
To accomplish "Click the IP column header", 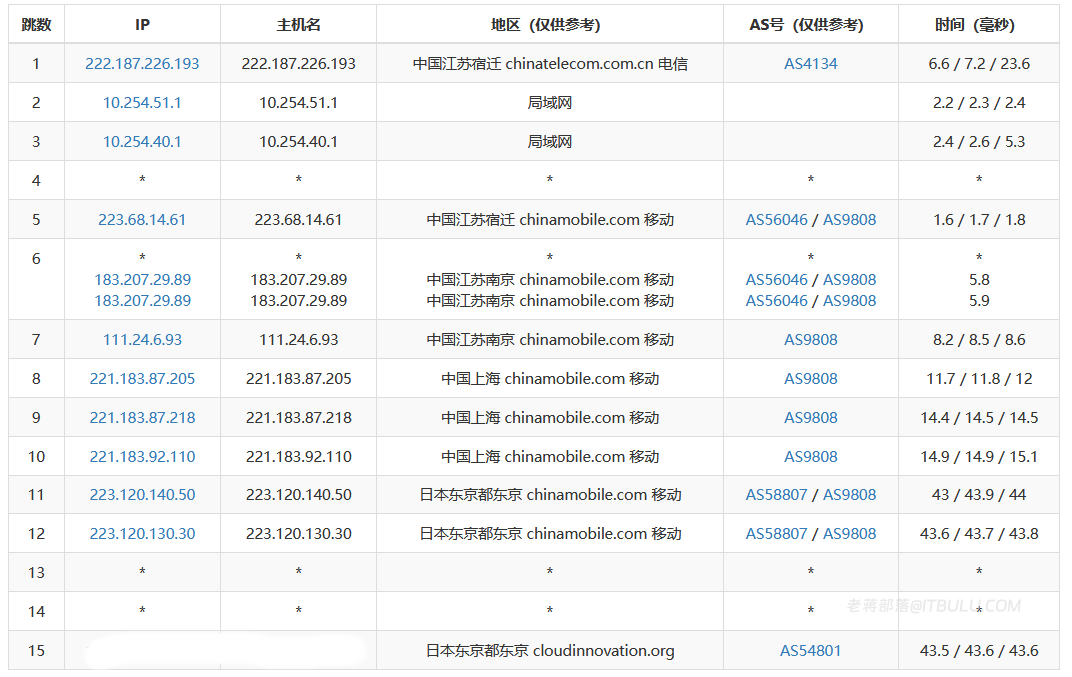I will pos(142,25).
